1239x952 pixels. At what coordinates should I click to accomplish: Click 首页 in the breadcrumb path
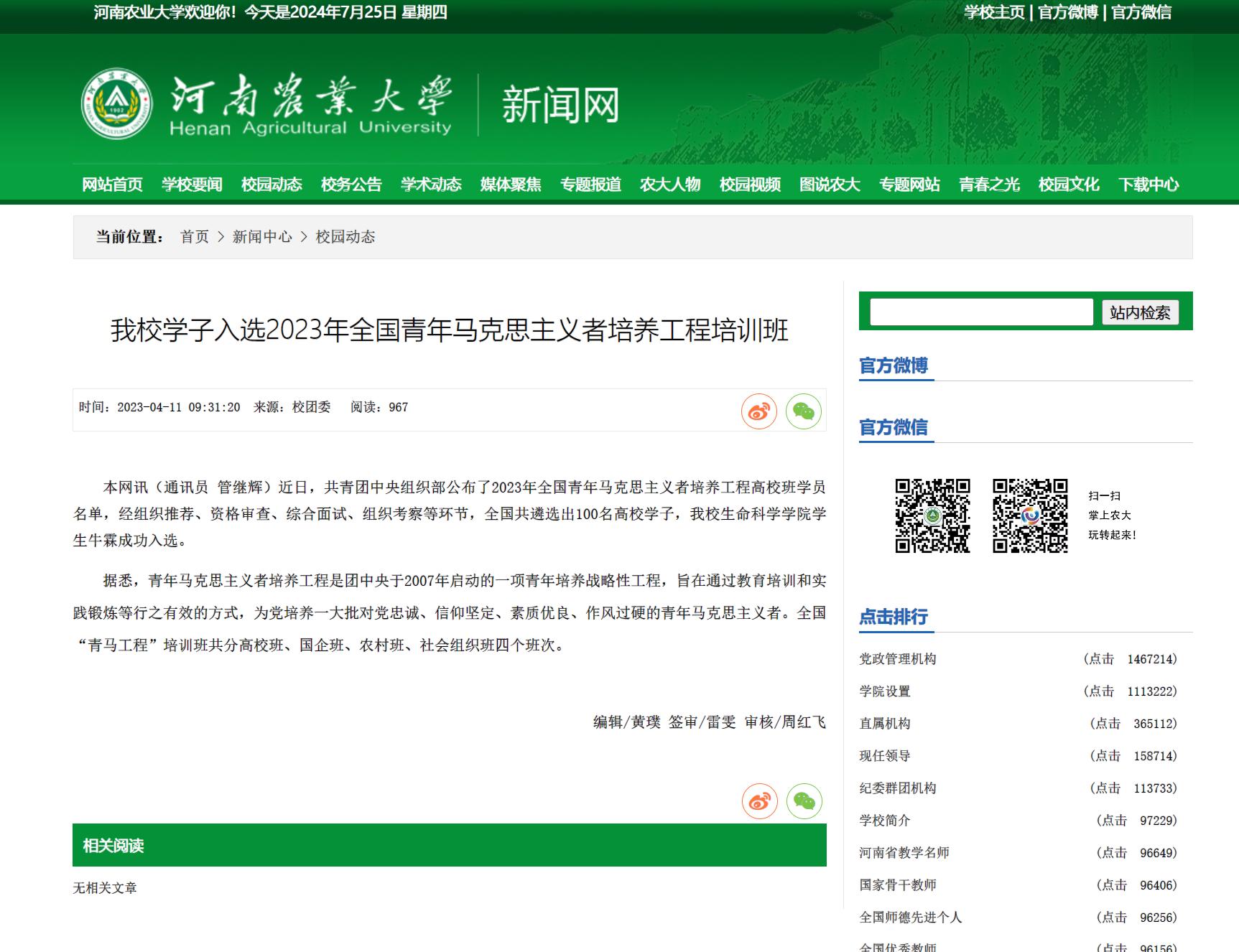point(194,237)
